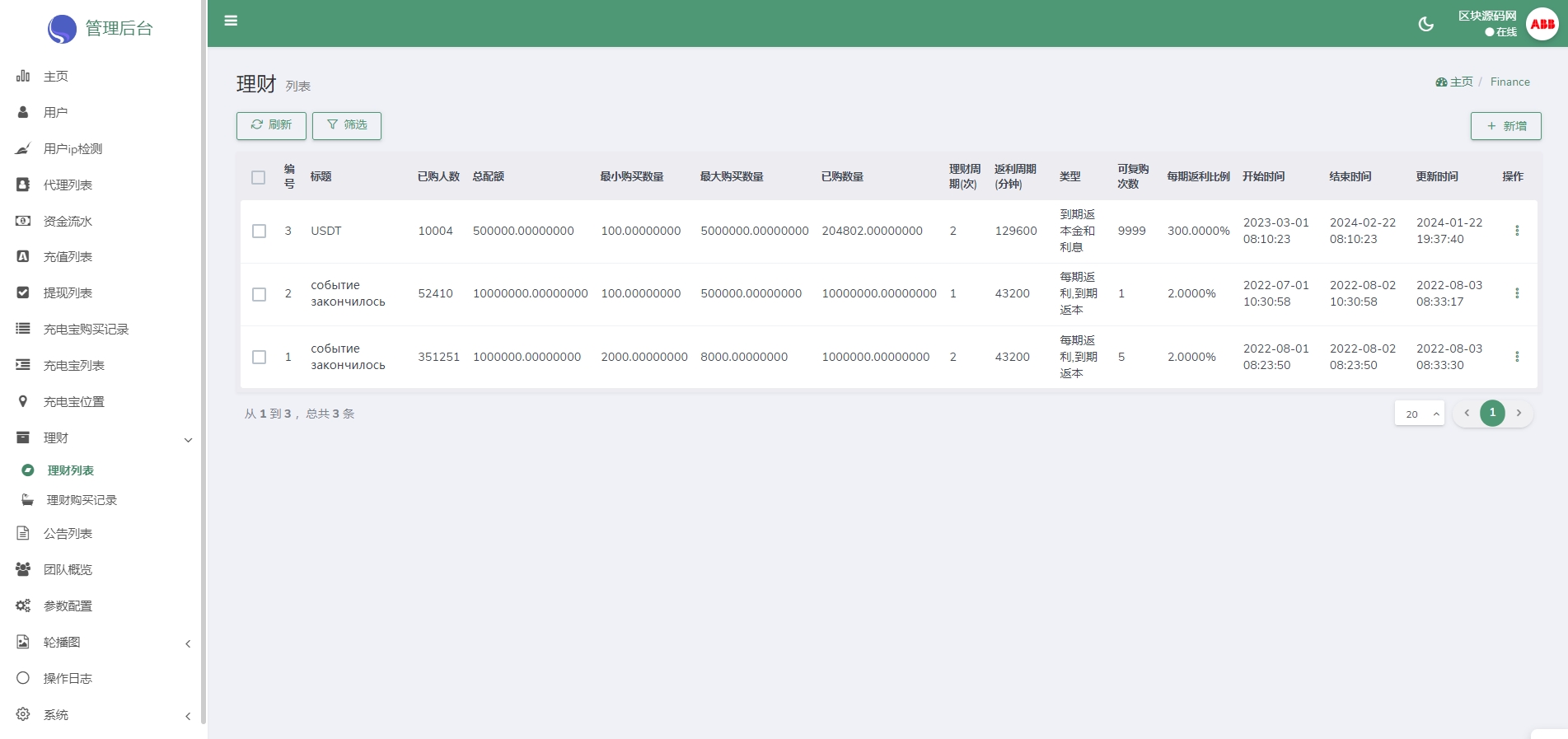Open 理财购买记录 in the sidebar
Image resolution: width=1568 pixels, height=739 pixels.
click(82, 500)
